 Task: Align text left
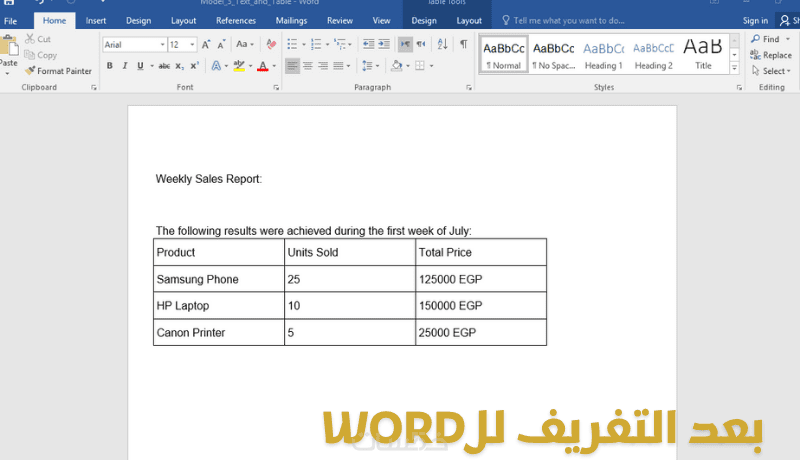coord(292,66)
